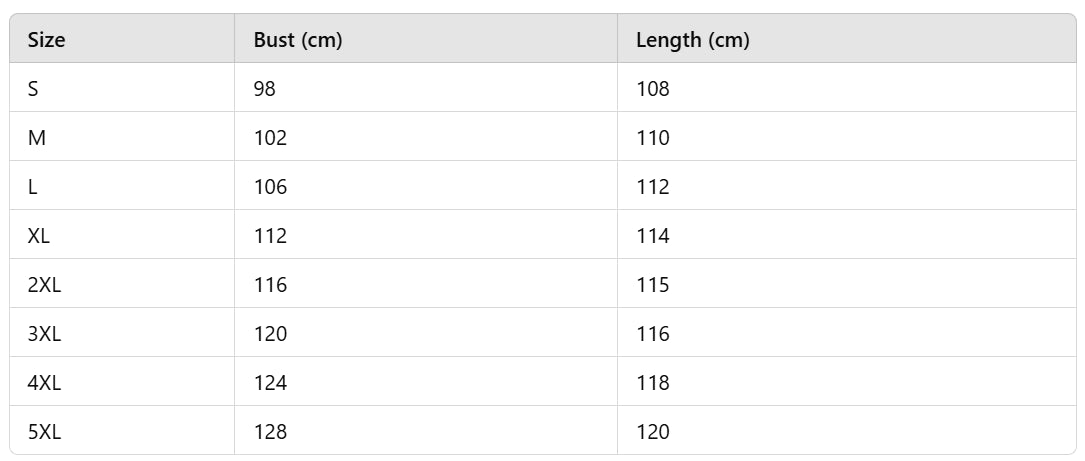
Task: Select the 3XL size cell
Action: coord(44,334)
